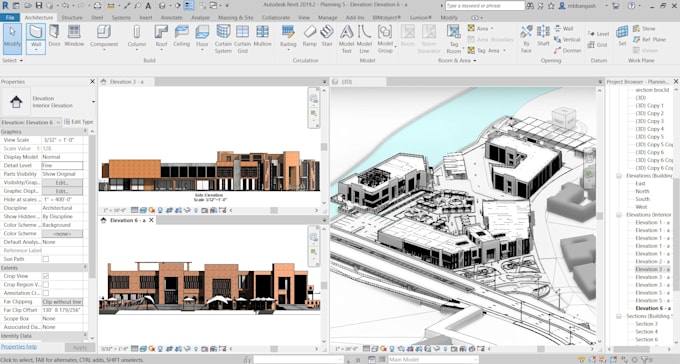This screenshot has height=364, width=680.
Task: Open the Massing & Site tab
Action: point(235,17)
